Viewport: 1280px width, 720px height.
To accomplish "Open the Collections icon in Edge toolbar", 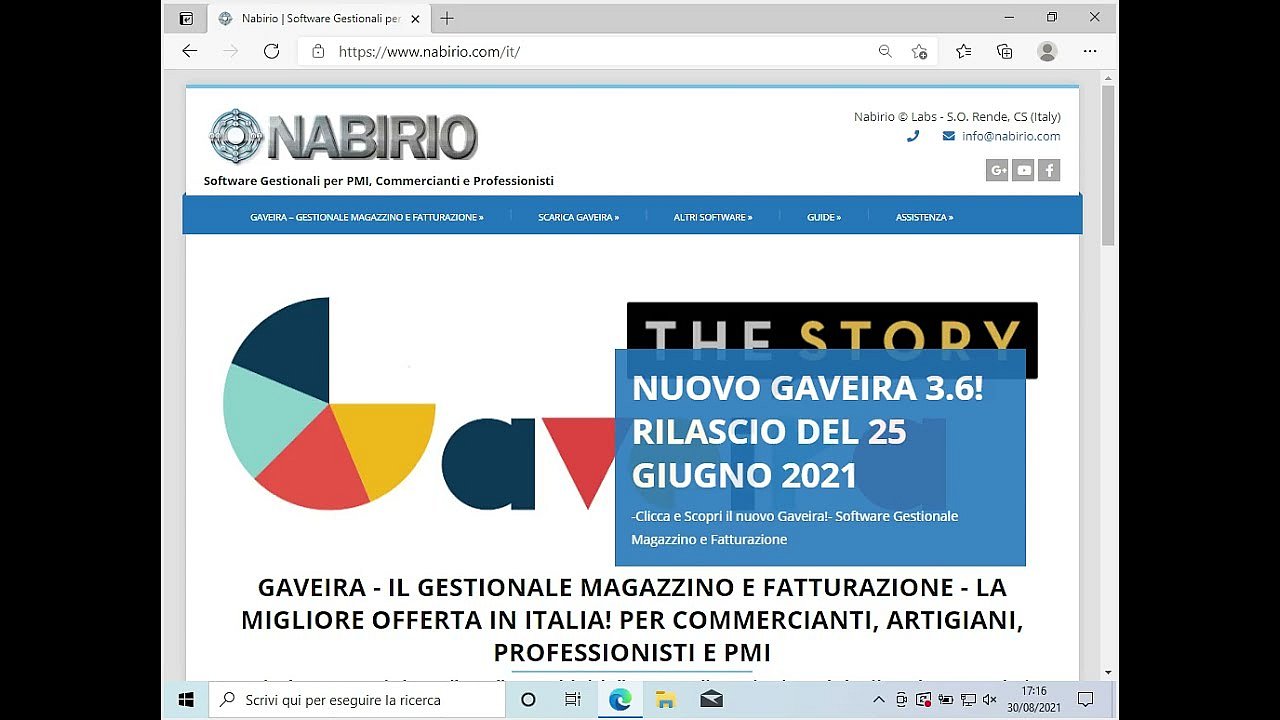I will tap(1005, 51).
